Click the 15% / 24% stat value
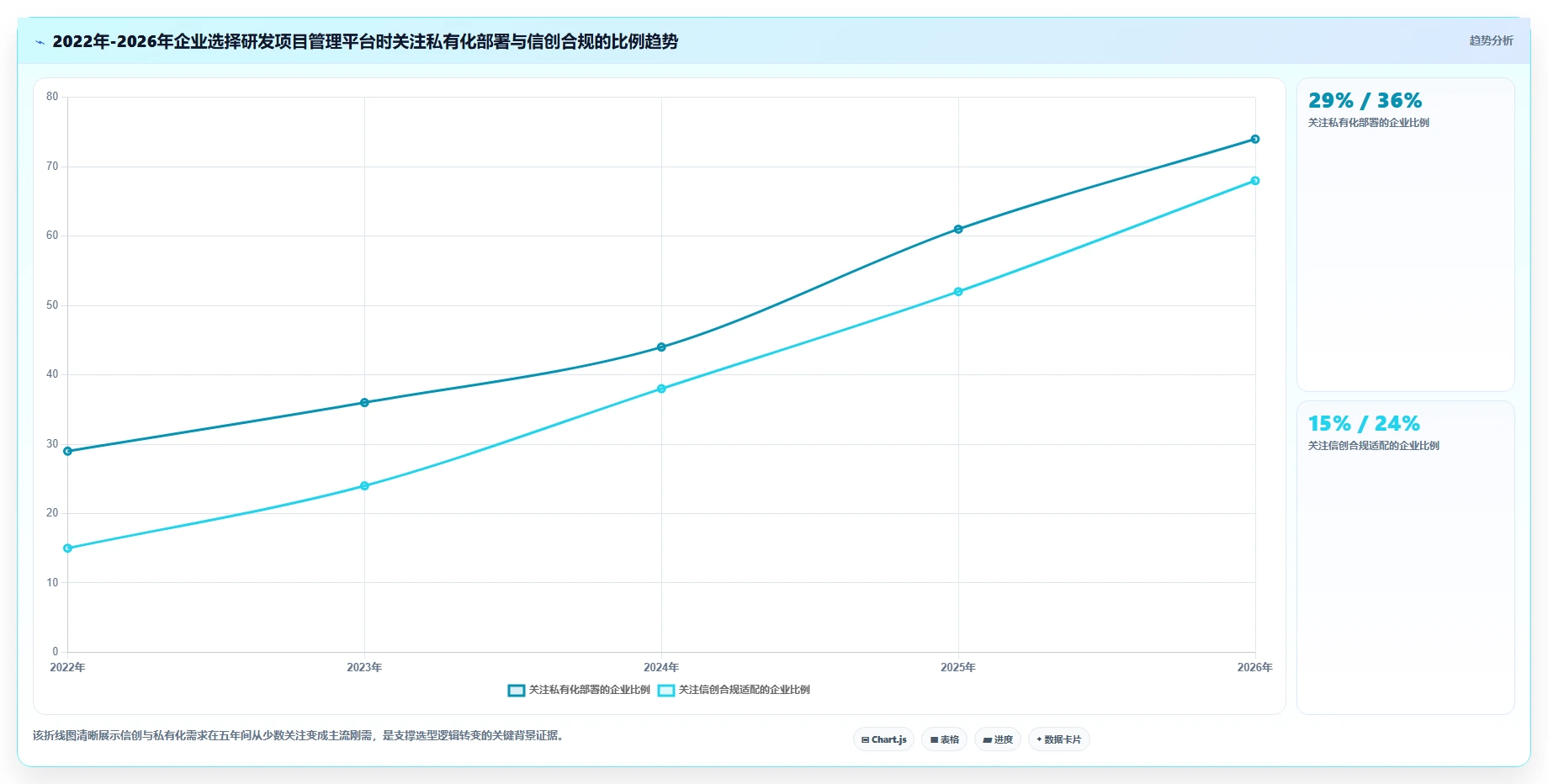 click(1364, 424)
